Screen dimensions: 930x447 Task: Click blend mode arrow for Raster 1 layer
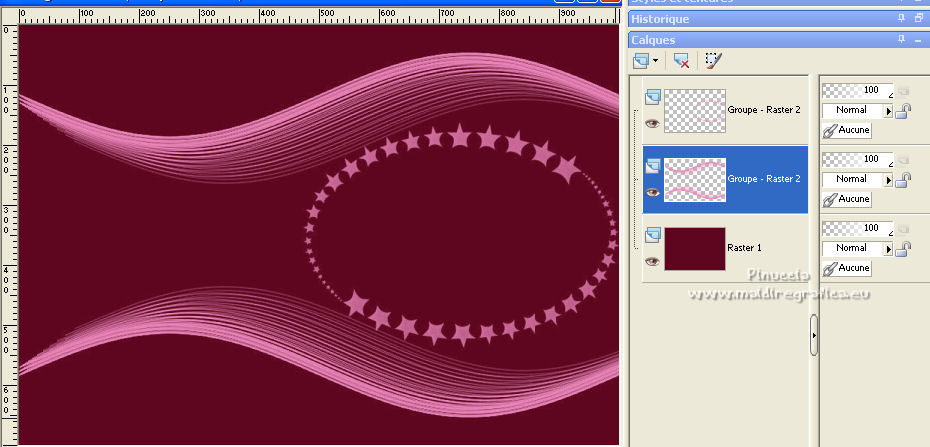pos(888,249)
